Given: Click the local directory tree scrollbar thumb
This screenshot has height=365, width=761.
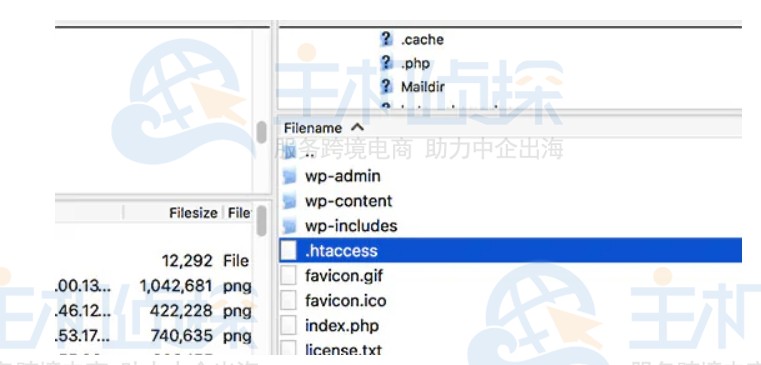Looking at the screenshot, I should (x=262, y=132).
